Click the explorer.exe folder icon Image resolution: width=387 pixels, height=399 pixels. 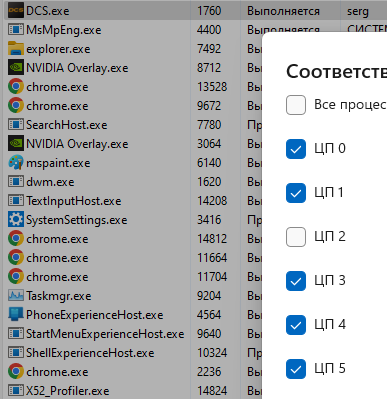(16, 49)
